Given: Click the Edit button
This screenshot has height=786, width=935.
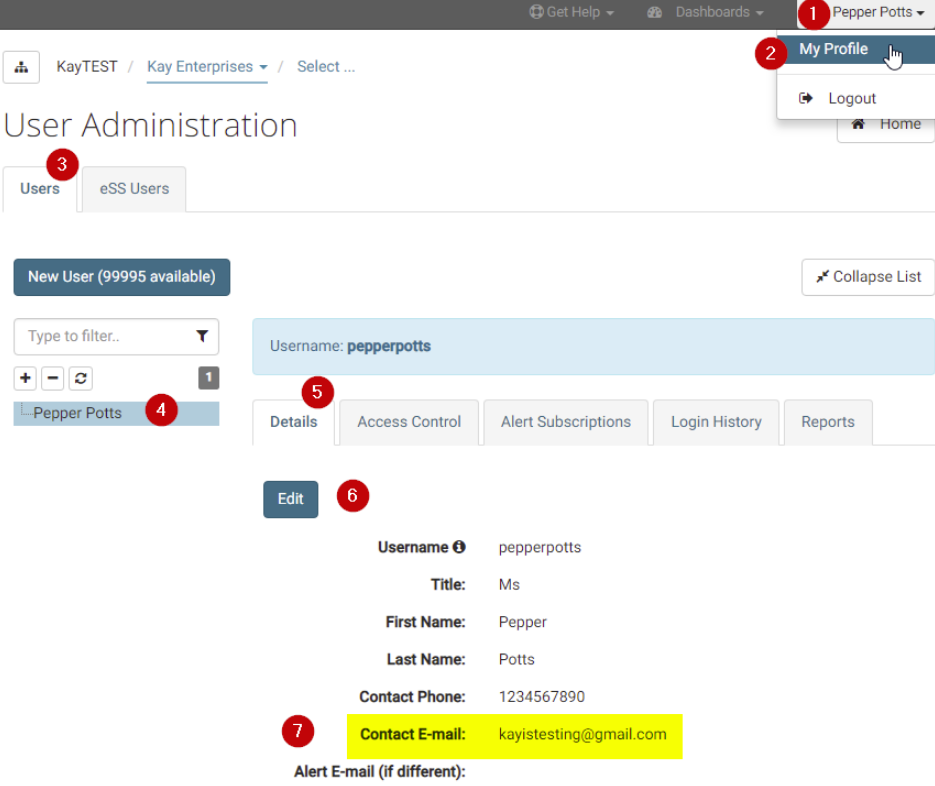Looking at the screenshot, I should 290,498.
